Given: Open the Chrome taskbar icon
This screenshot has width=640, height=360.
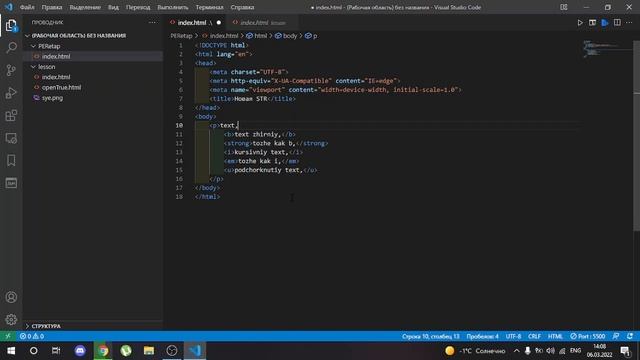Looking at the screenshot, I should [103, 351].
